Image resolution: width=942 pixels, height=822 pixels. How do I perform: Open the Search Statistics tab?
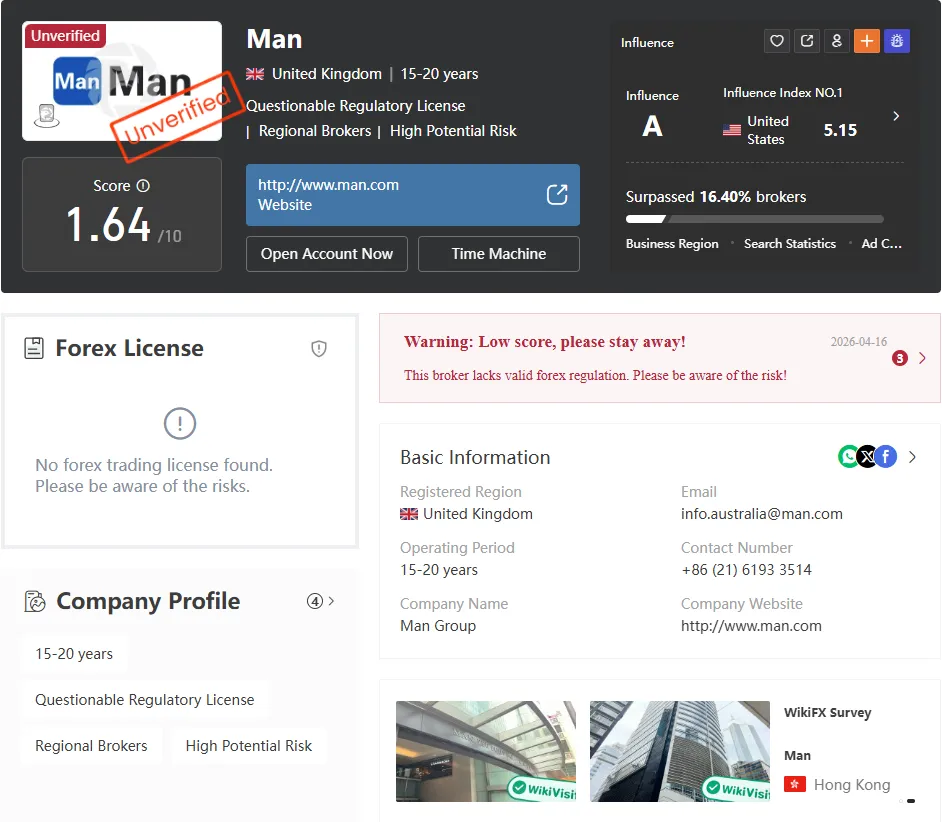pos(790,243)
